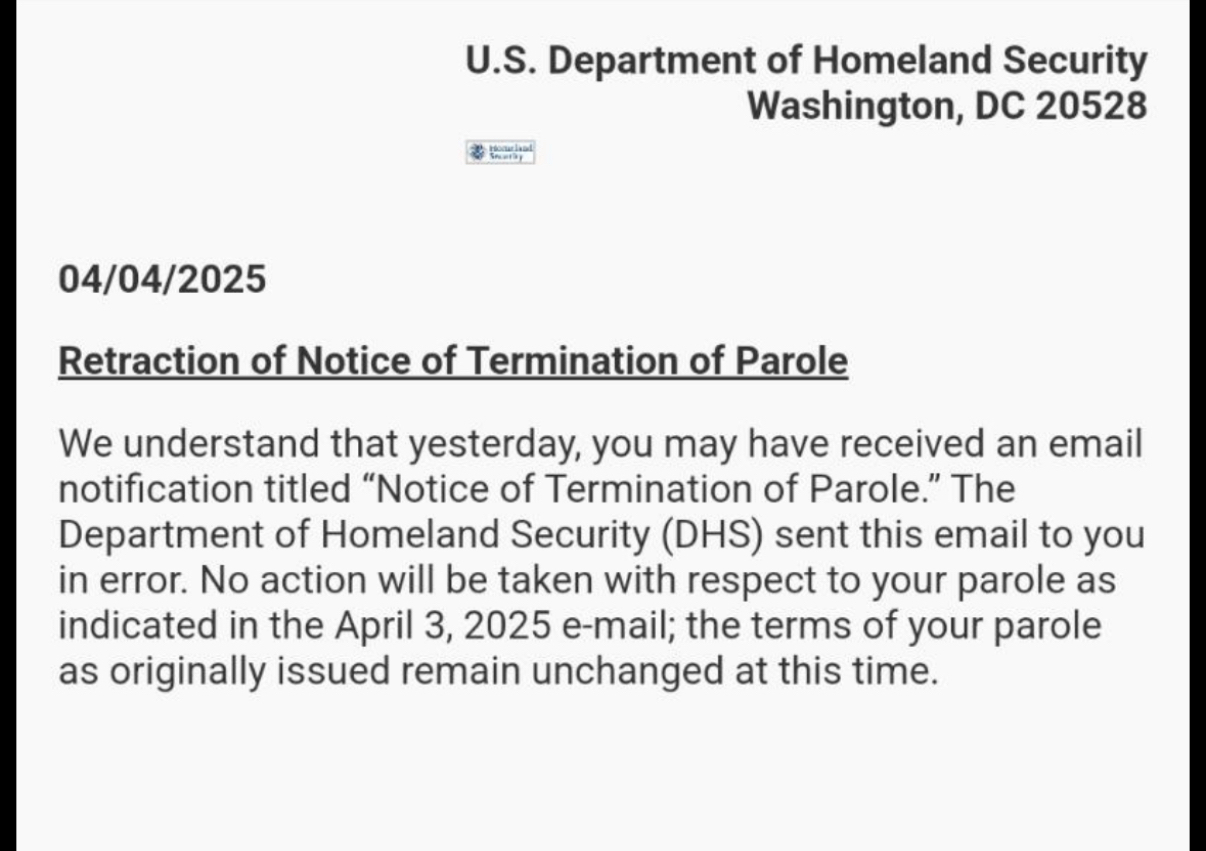Click the small Homeland Security logo image
This screenshot has height=851, width=1206.
500,152
